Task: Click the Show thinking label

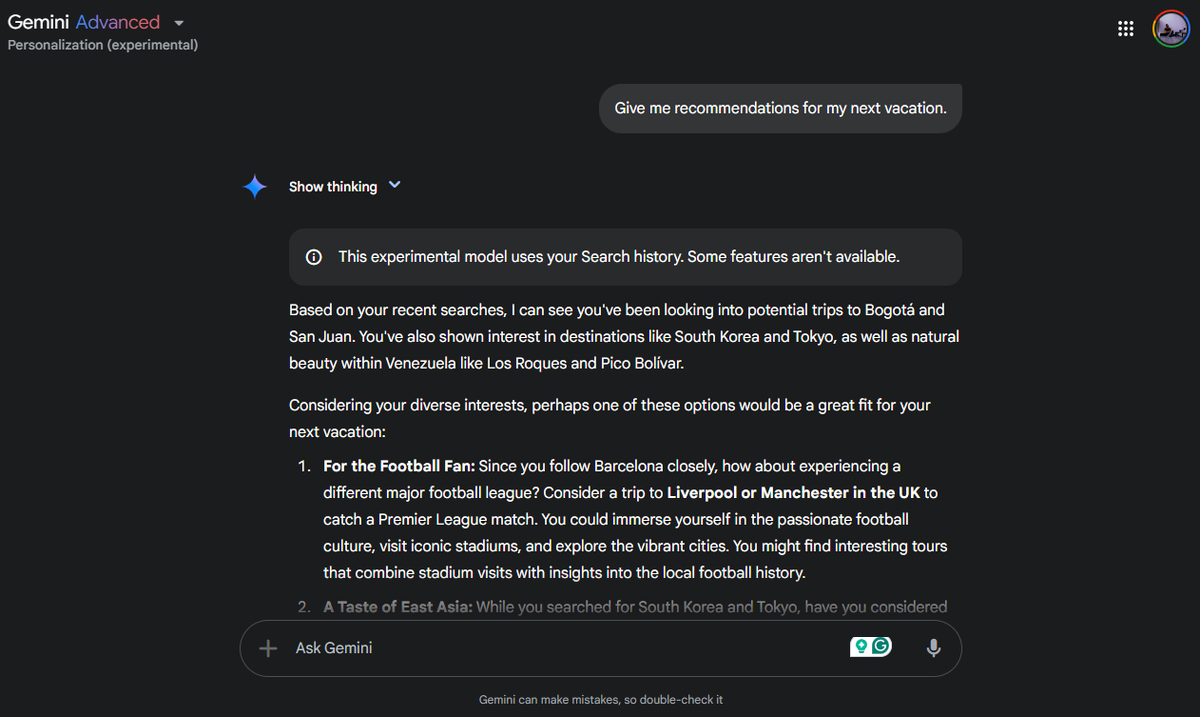Action: 333,187
